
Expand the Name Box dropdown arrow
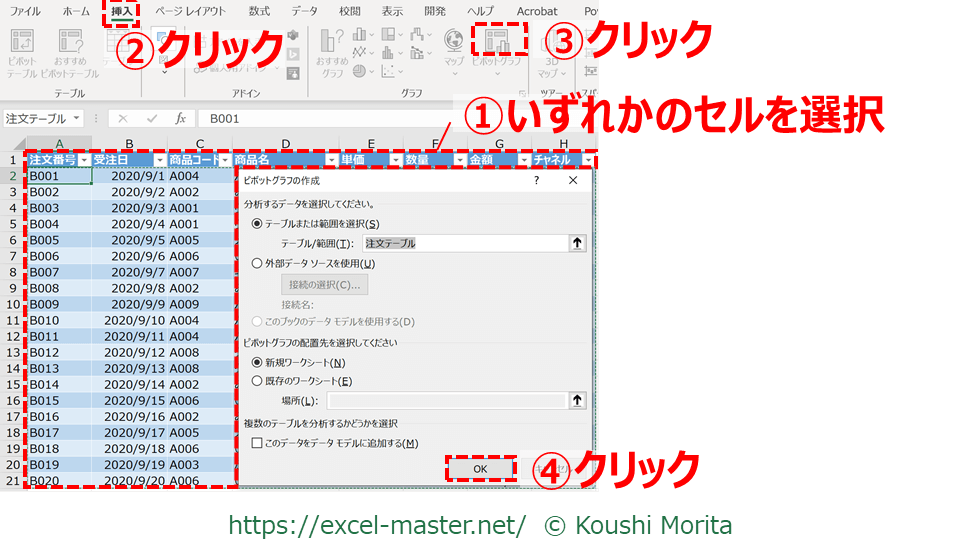(x=93, y=118)
